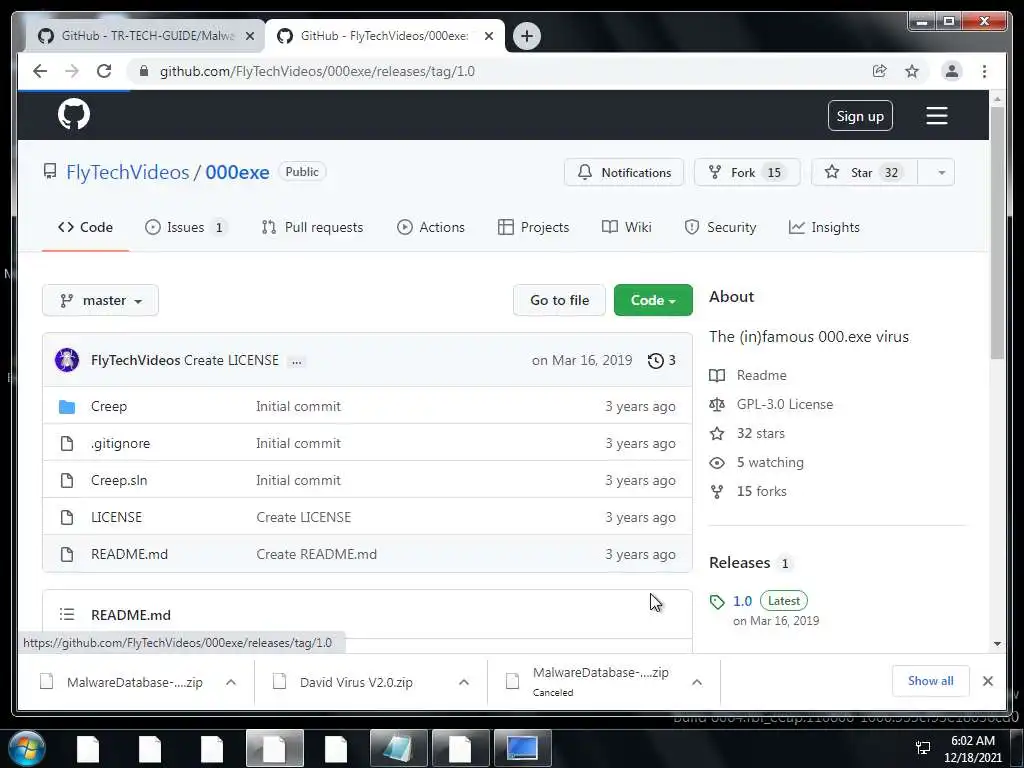Expand canceled MalwareDatabase download options
The width and height of the screenshot is (1024, 768).
click(697, 682)
